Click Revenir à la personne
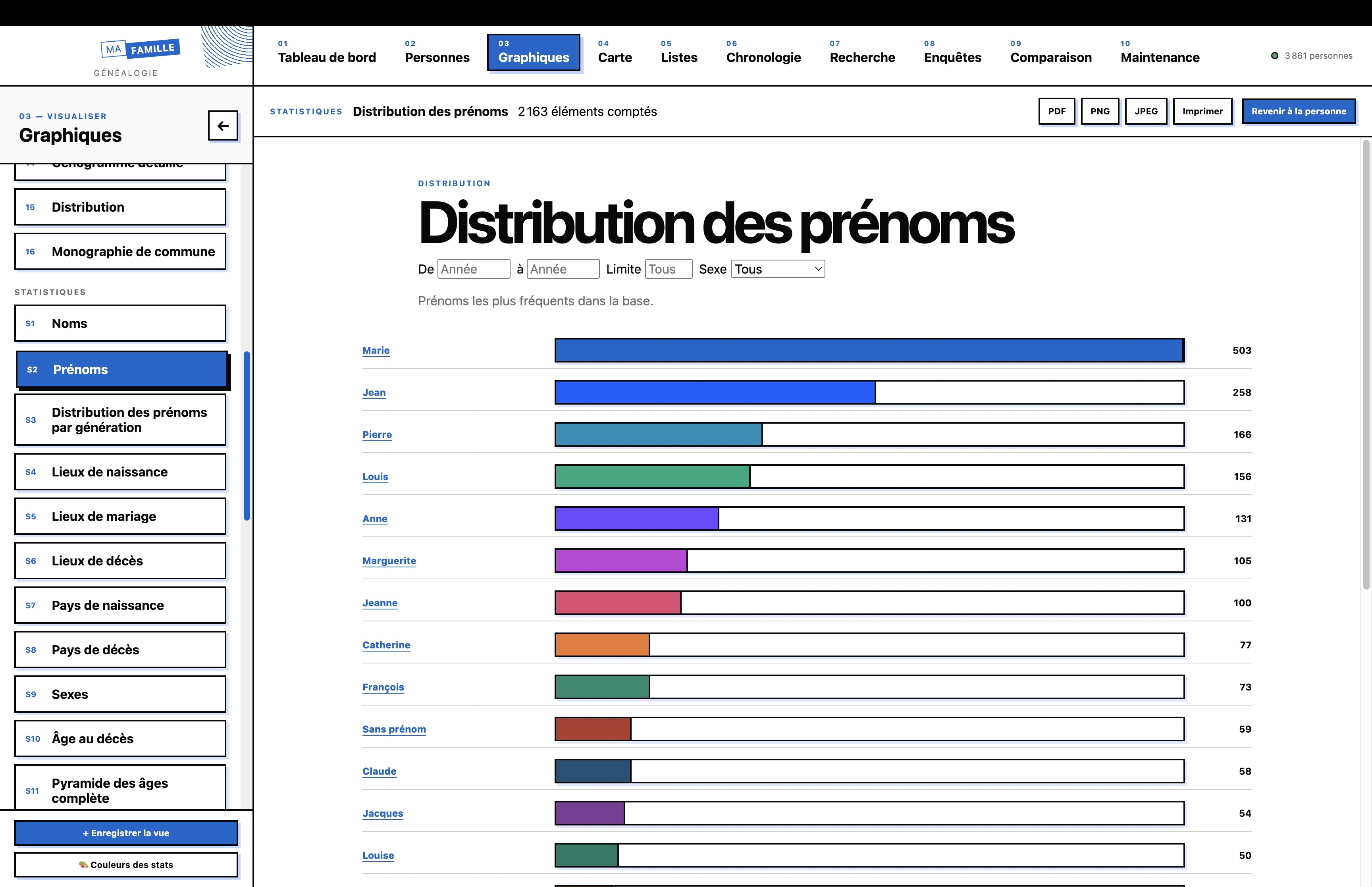1372x887 pixels. pyautogui.click(x=1298, y=111)
